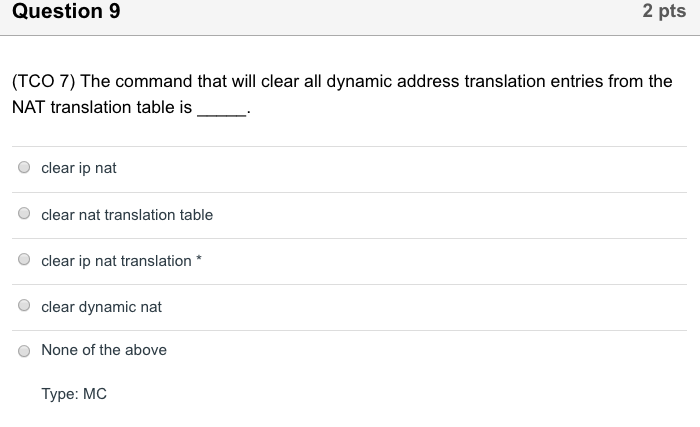Click the 'clear nat translation table' label text

pyautogui.click(x=127, y=215)
